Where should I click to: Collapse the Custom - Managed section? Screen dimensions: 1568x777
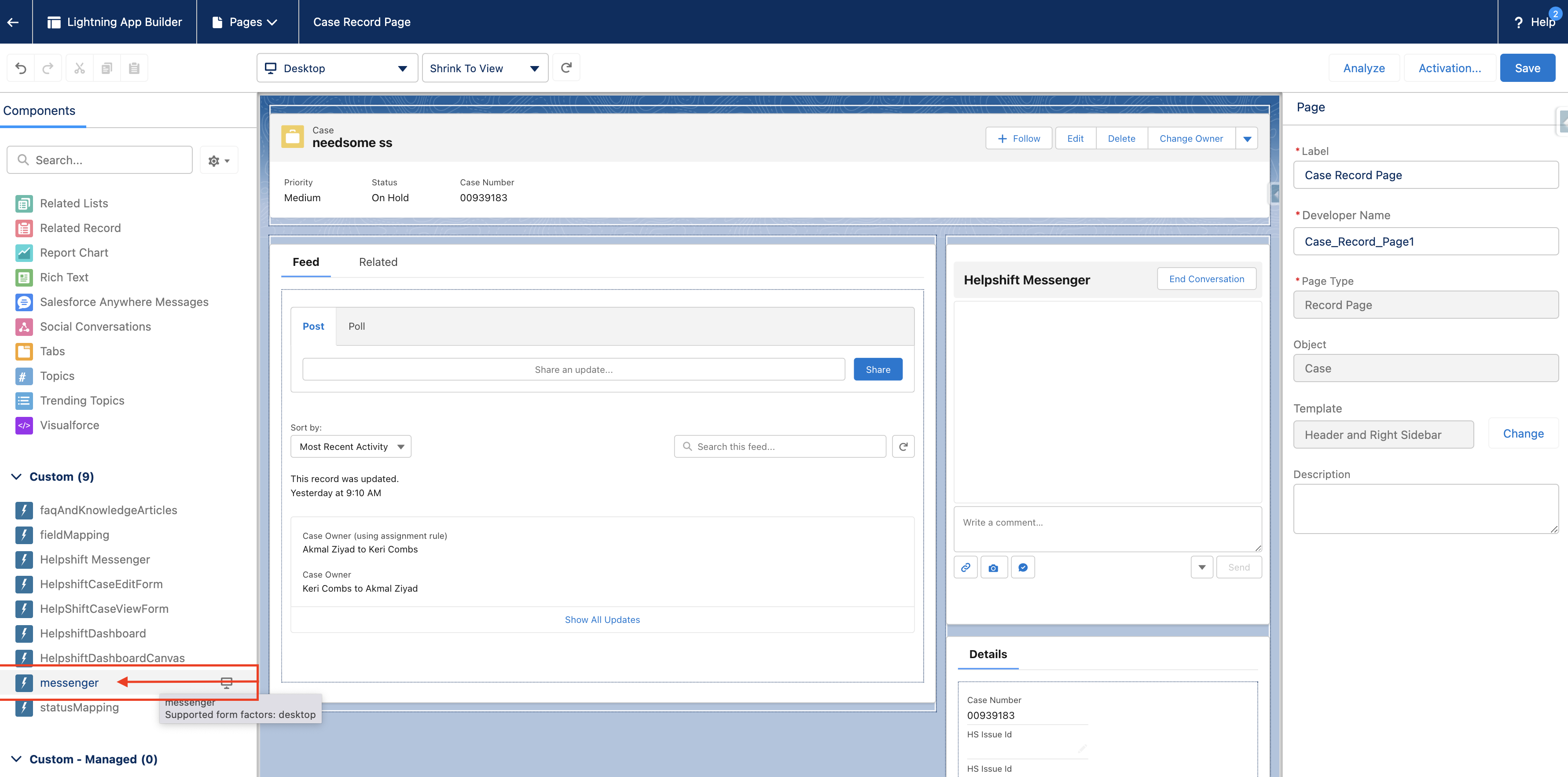click(16, 759)
